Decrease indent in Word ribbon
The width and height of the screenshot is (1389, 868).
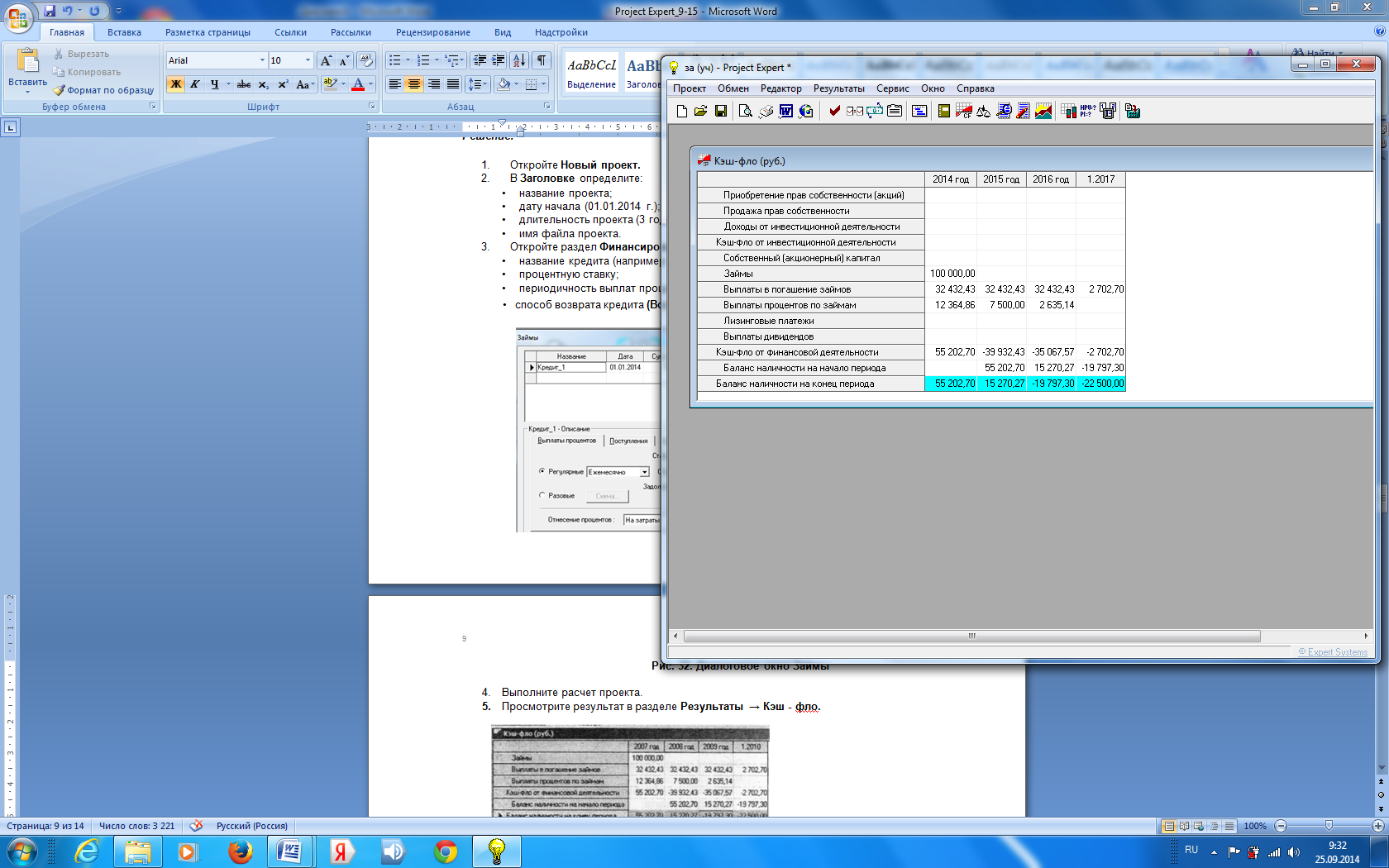tap(480, 60)
